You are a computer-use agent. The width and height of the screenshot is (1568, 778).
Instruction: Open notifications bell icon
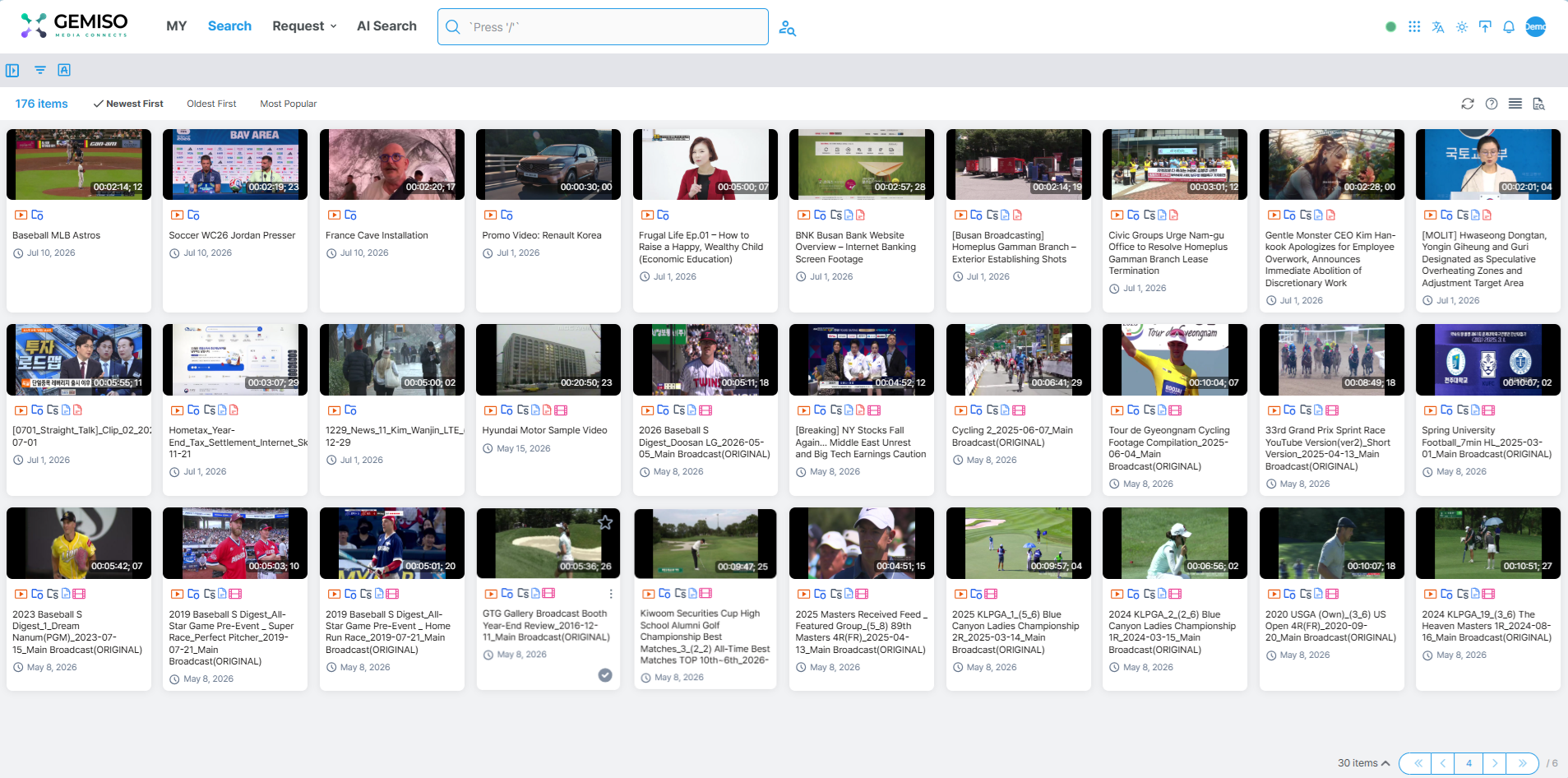1509,26
